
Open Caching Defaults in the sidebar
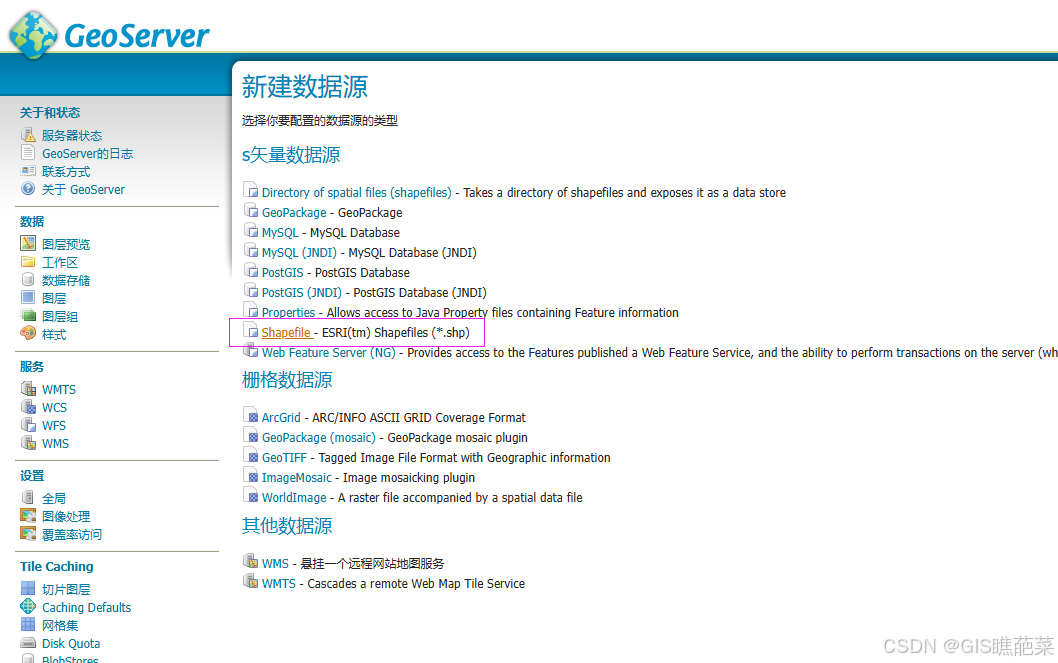pyautogui.click(x=86, y=607)
